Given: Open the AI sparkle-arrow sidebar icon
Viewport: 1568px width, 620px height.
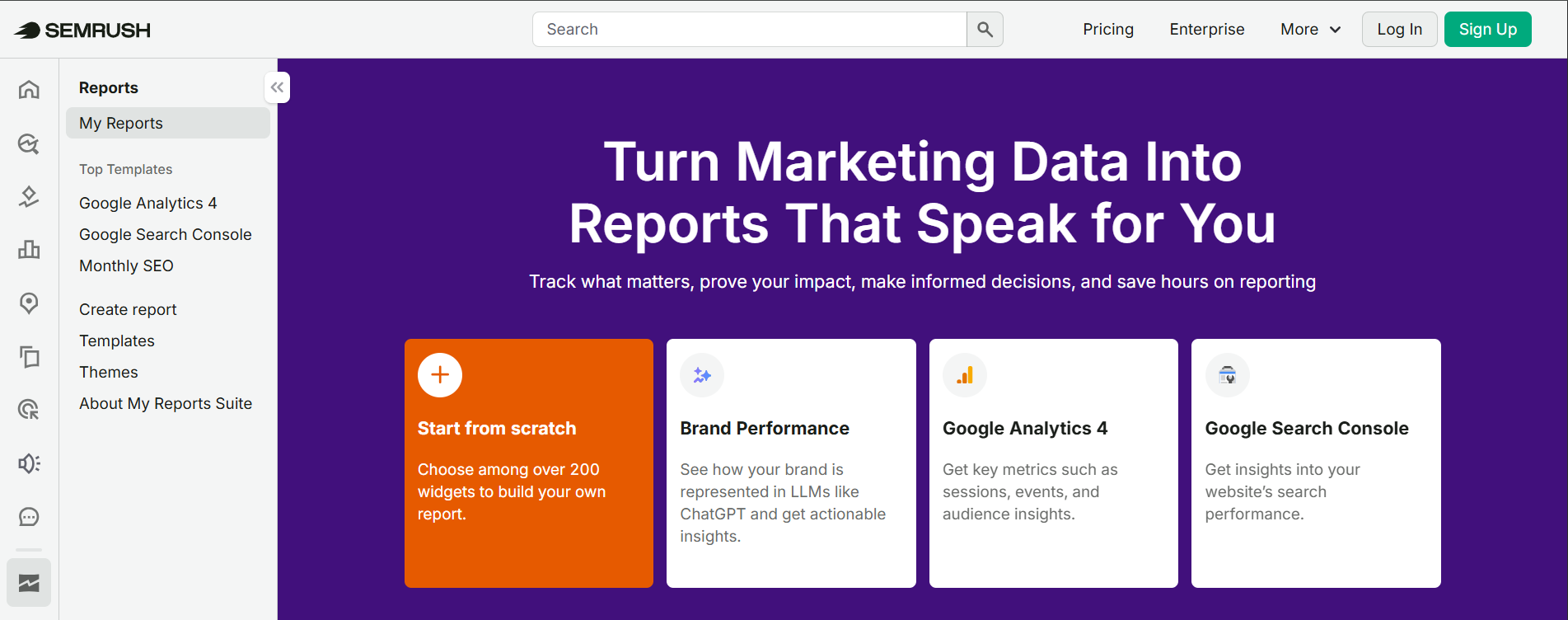Looking at the screenshot, I should (x=29, y=196).
